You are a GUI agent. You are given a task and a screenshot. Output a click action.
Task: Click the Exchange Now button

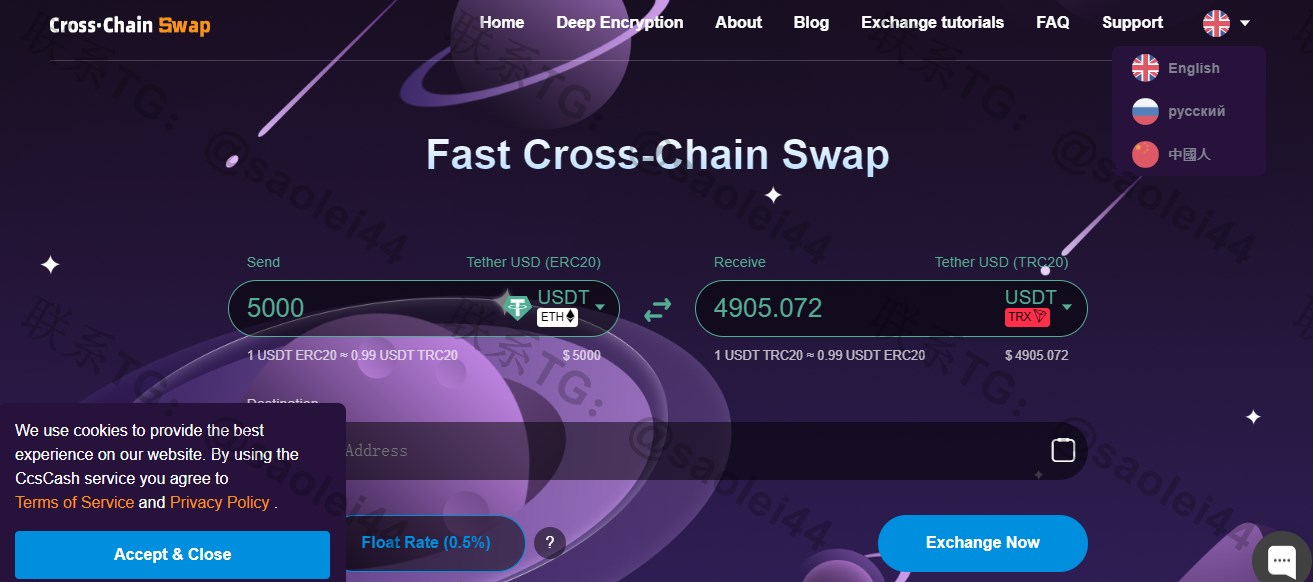982,543
